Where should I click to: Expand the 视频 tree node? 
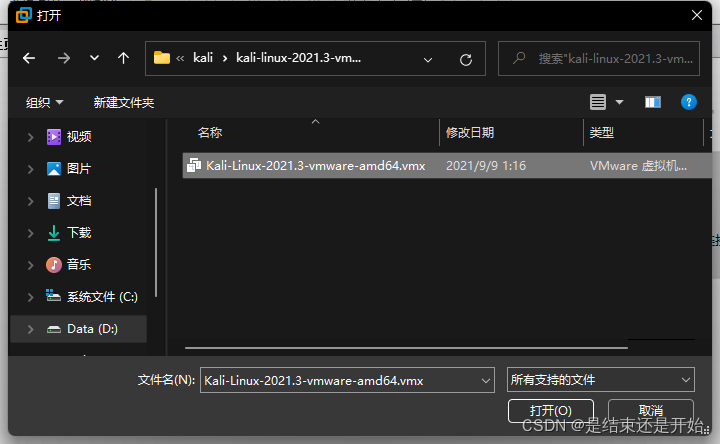click(30, 137)
